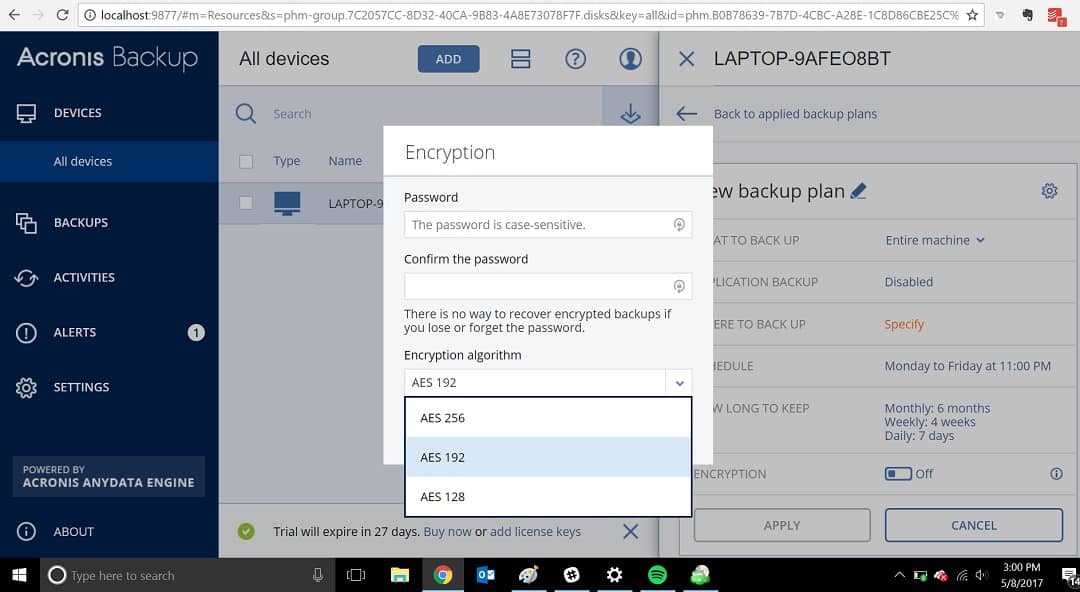Screen dimensions: 1080x592
Task: Open the Entire machine dropdown
Action: click(x=935, y=240)
